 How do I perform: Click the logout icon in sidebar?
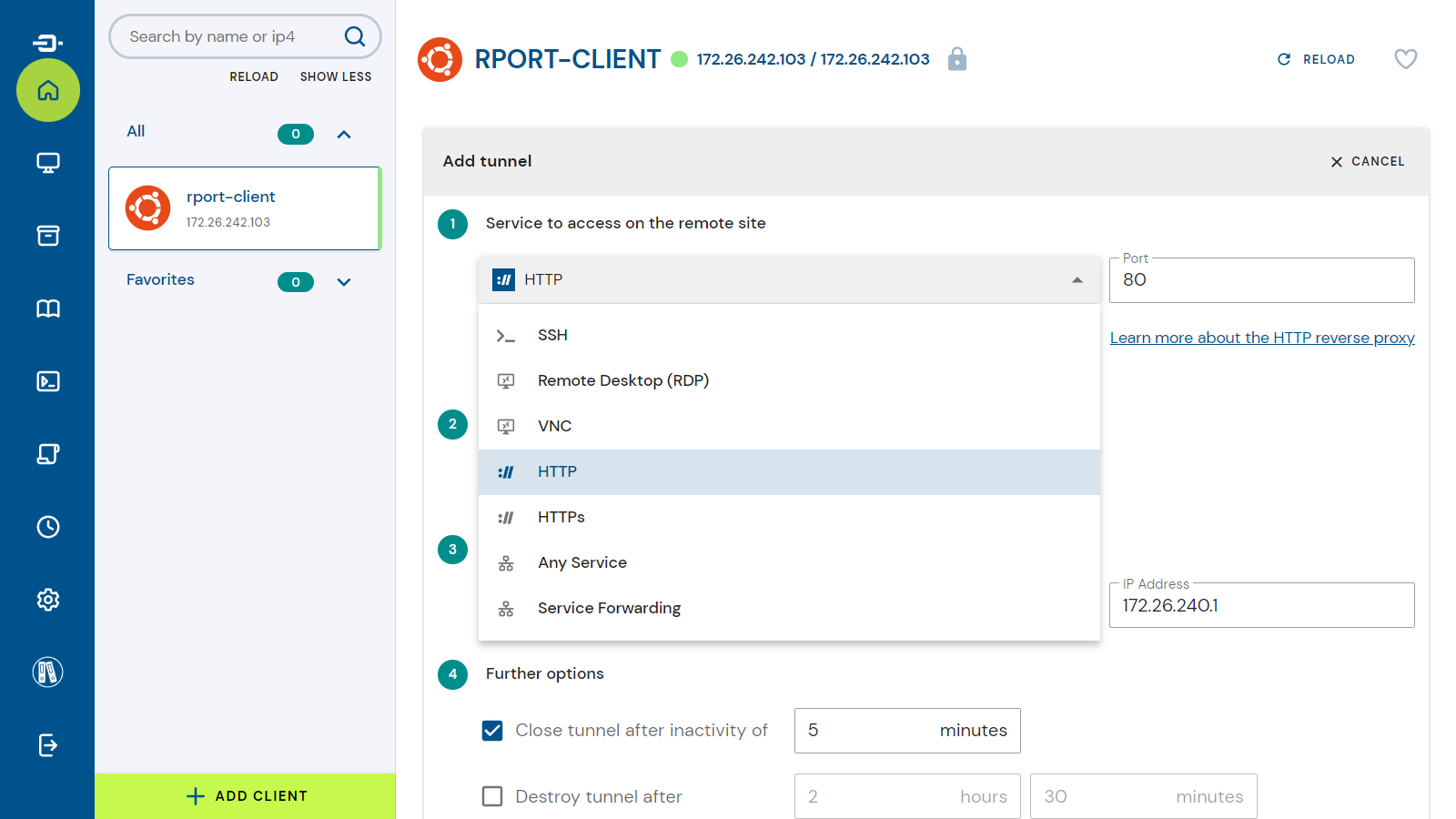tap(48, 745)
